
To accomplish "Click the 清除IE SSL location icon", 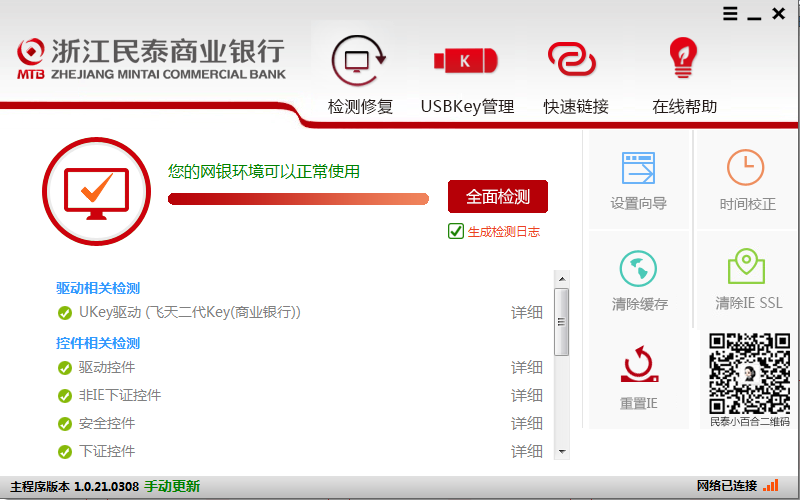I will (746, 266).
